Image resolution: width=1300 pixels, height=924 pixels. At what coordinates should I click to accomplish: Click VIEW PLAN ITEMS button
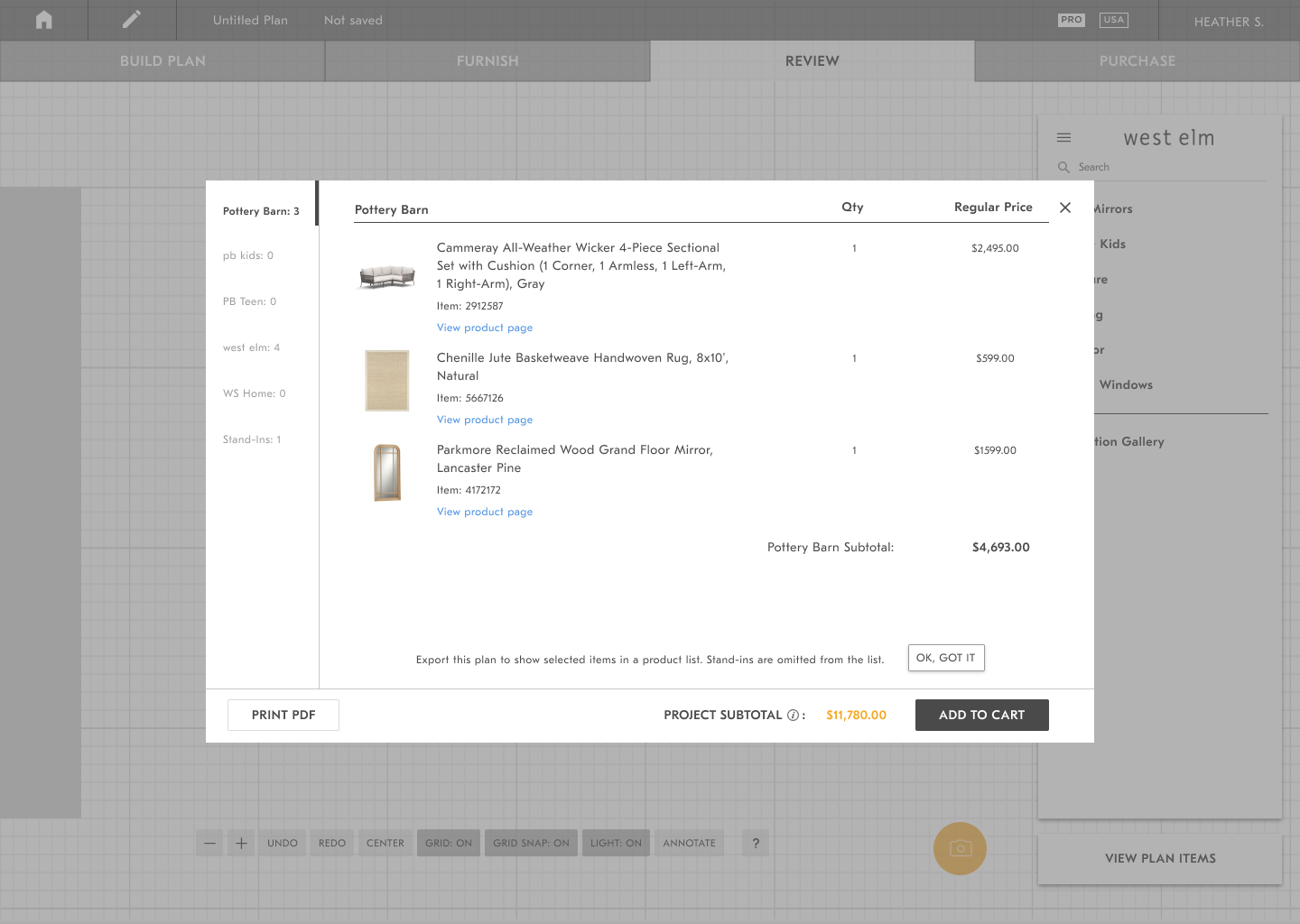1160,858
